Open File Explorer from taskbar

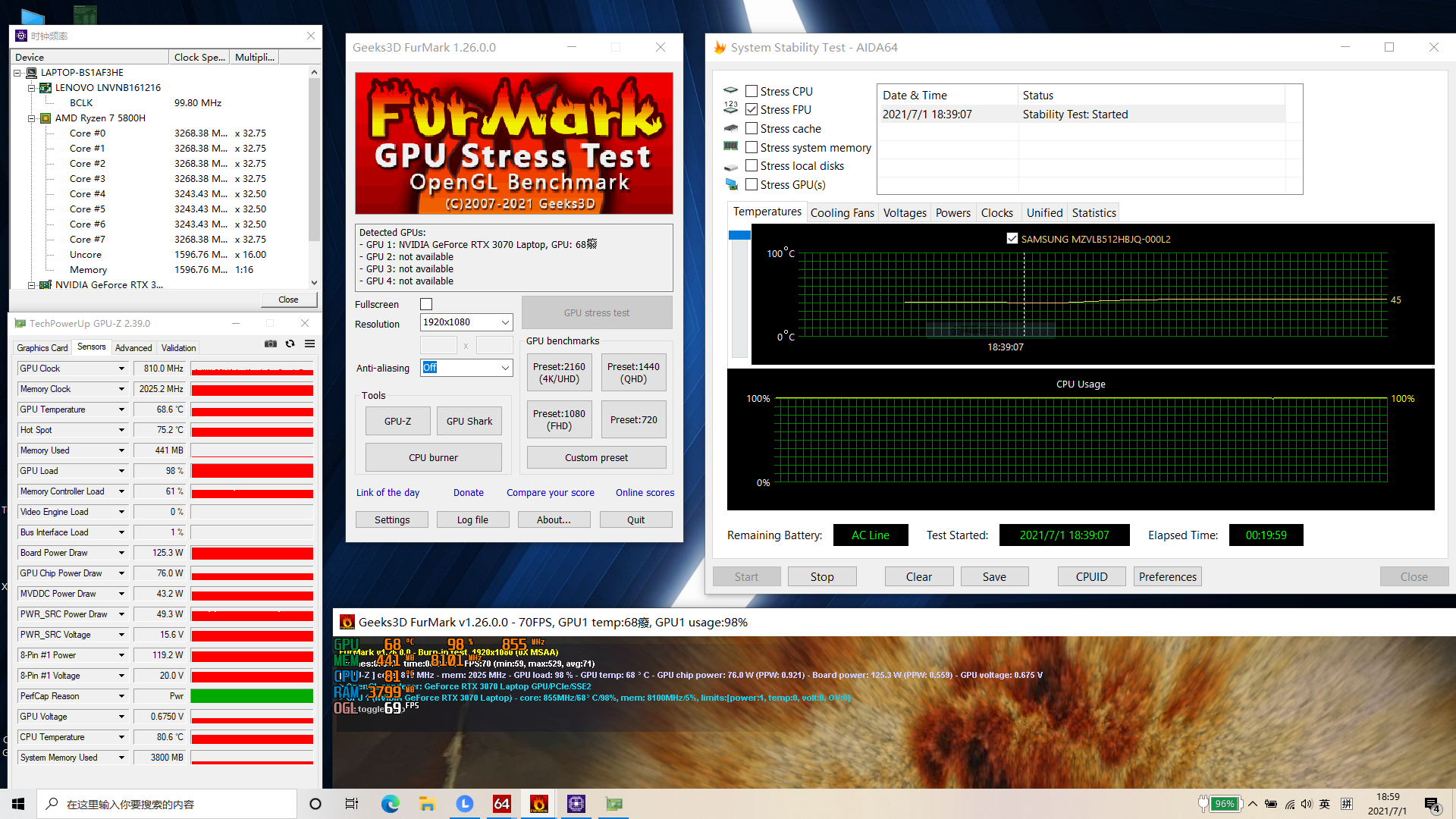coord(427,804)
